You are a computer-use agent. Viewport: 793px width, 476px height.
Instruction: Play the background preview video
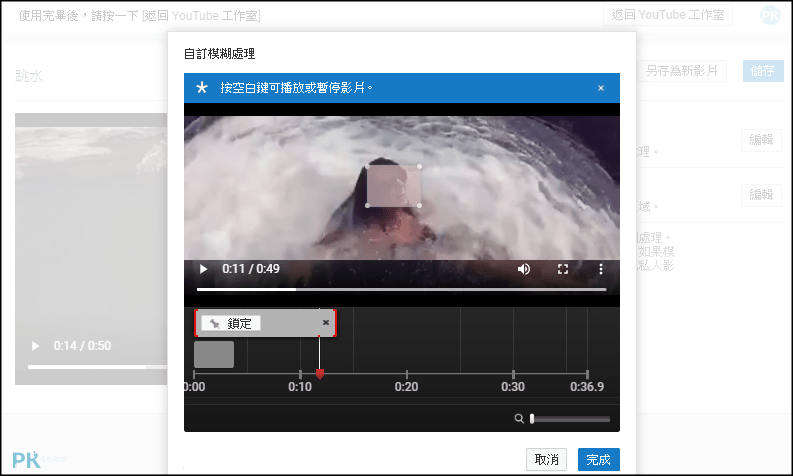(35, 346)
